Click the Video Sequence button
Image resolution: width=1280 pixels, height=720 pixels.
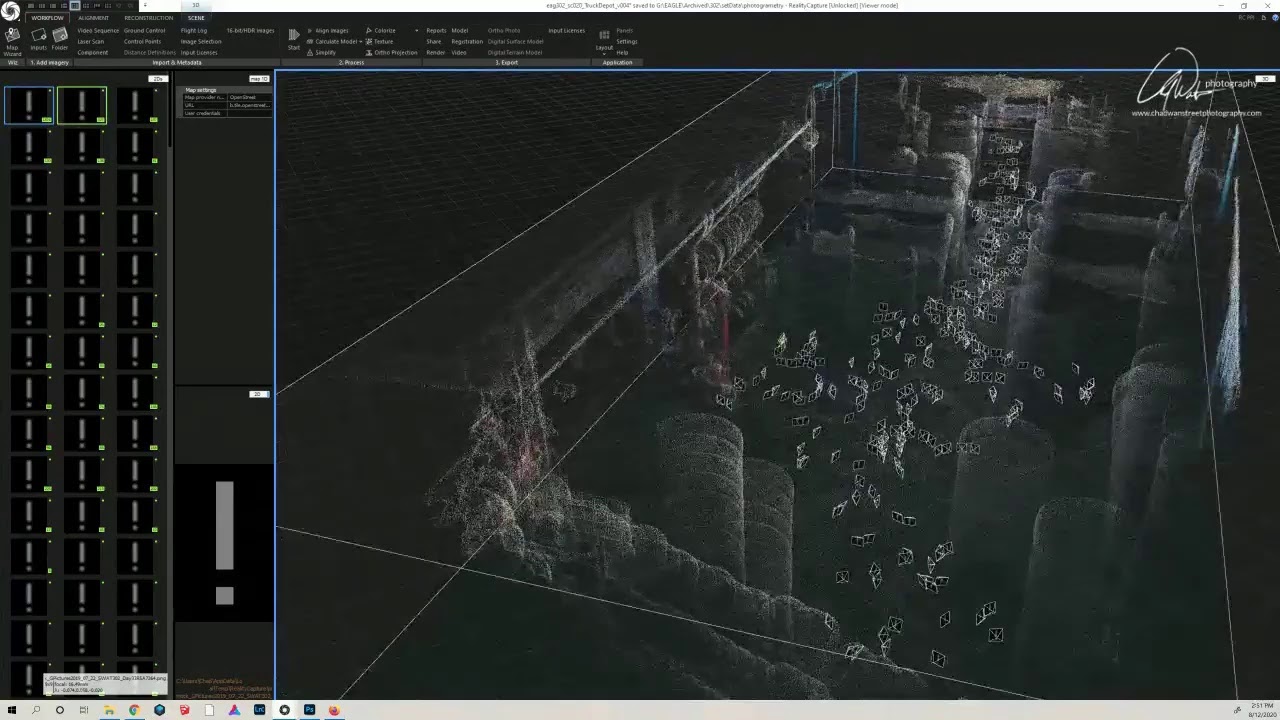(x=98, y=31)
